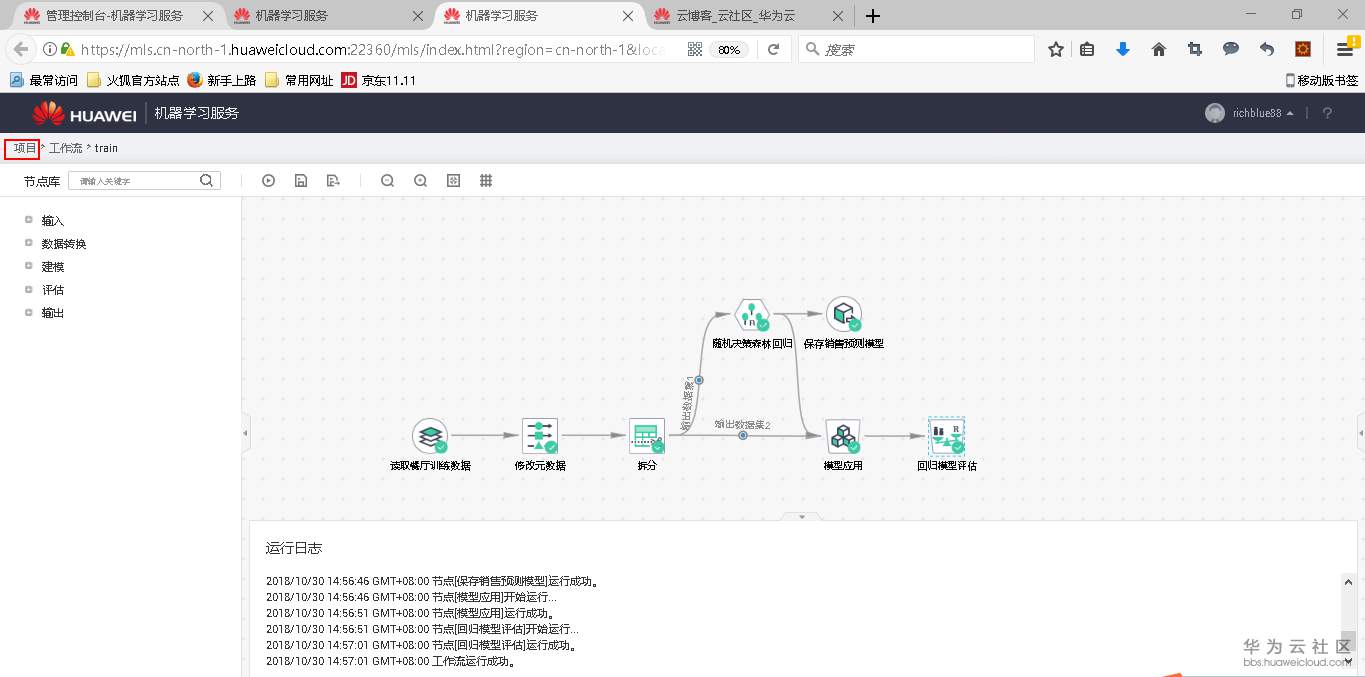Viewport: 1365px width, 677px height.
Task: Click the chat bubble toolbar icon
Action: pyautogui.click(x=1231, y=50)
